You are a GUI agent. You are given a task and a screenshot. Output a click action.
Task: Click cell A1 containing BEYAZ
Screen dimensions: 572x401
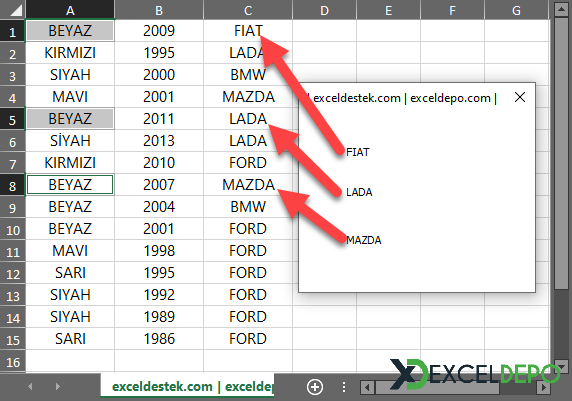point(70,31)
